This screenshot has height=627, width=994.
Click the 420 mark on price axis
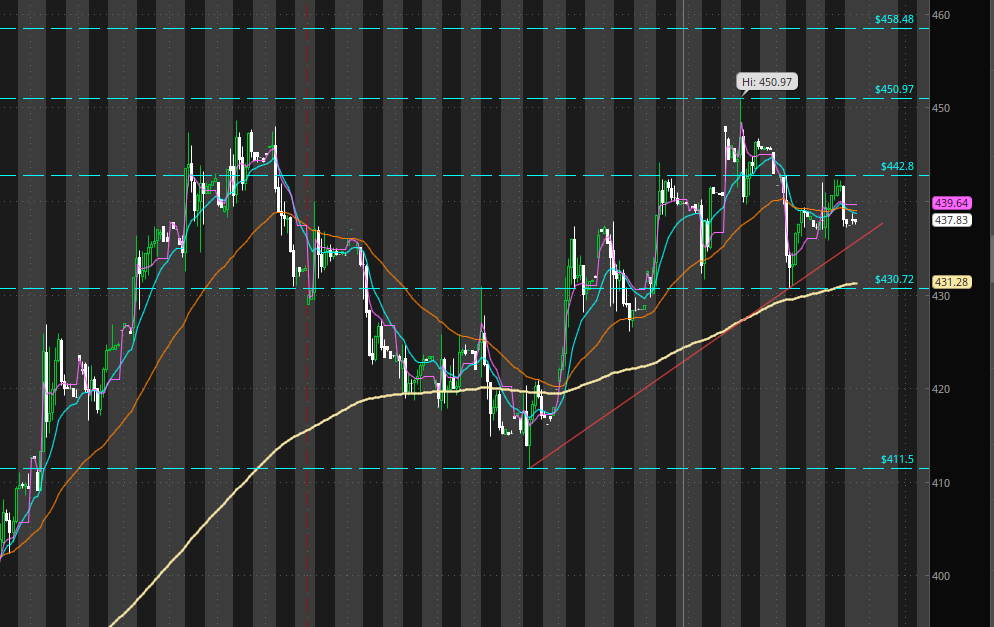[941, 389]
